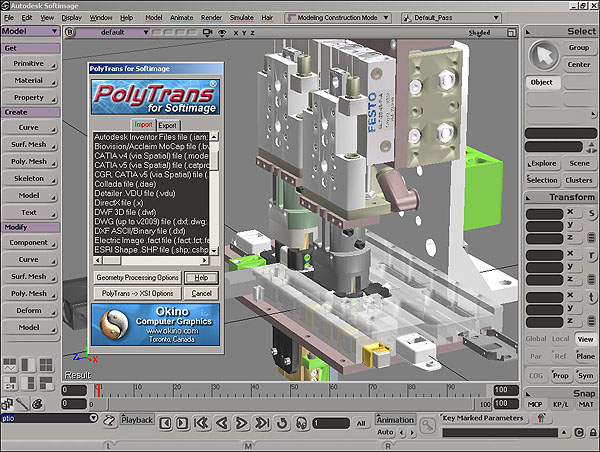The image size is (600, 452).
Task: Click Geometry Processing Options button
Action: coord(137,277)
